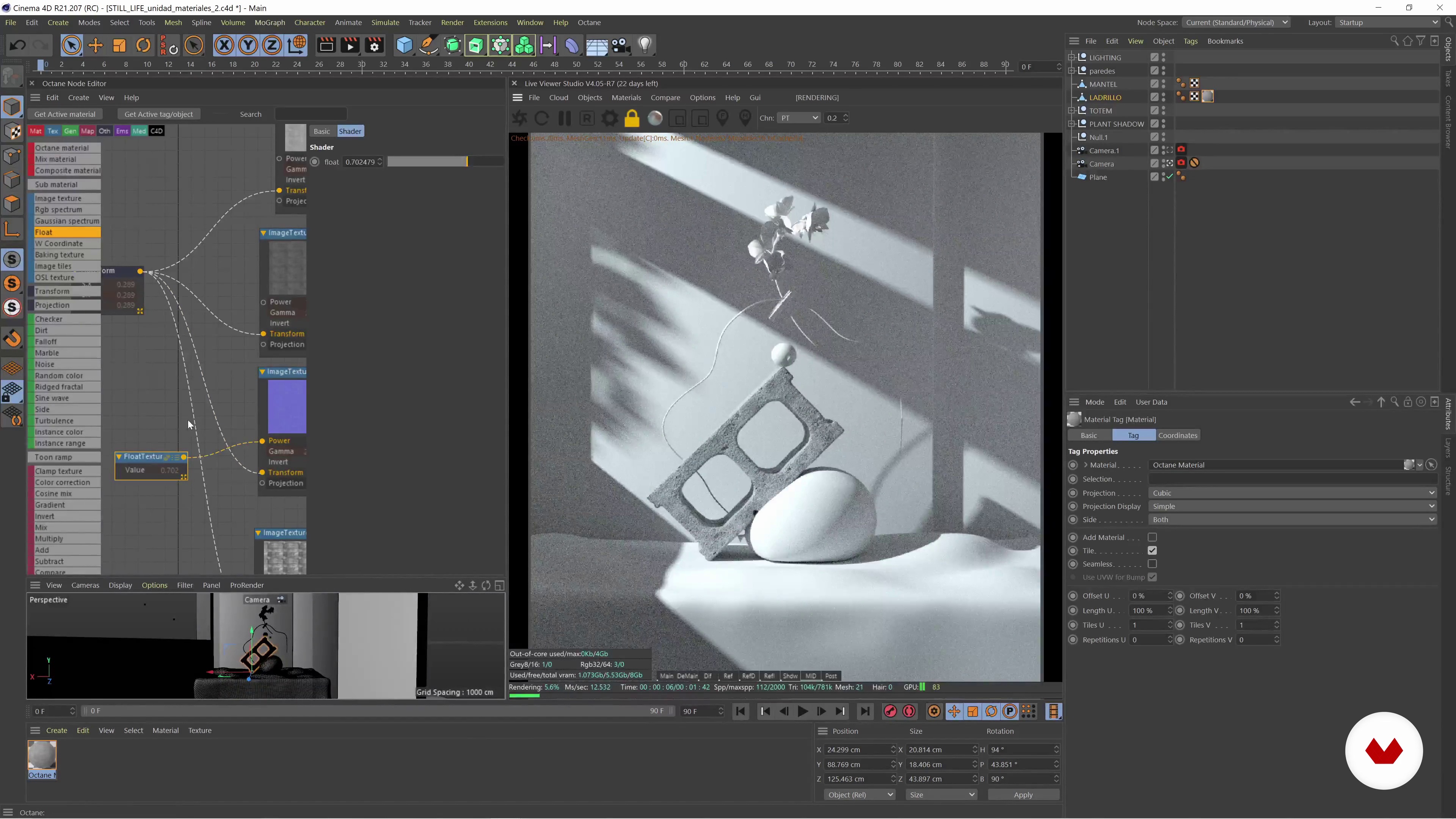Open Materials menu in Live Viewer
1456x819 pixels.
pyautogui.click(x=626, y=98)
